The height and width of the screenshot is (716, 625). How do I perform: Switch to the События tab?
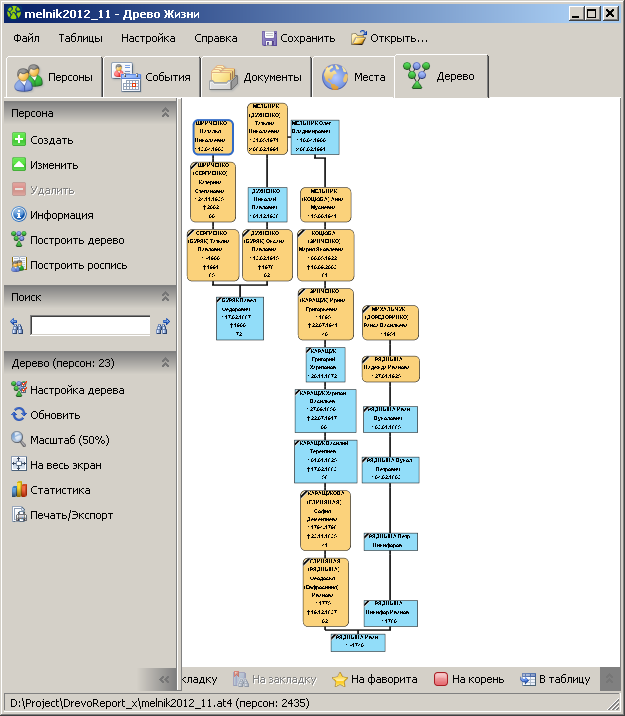(152, 77)
